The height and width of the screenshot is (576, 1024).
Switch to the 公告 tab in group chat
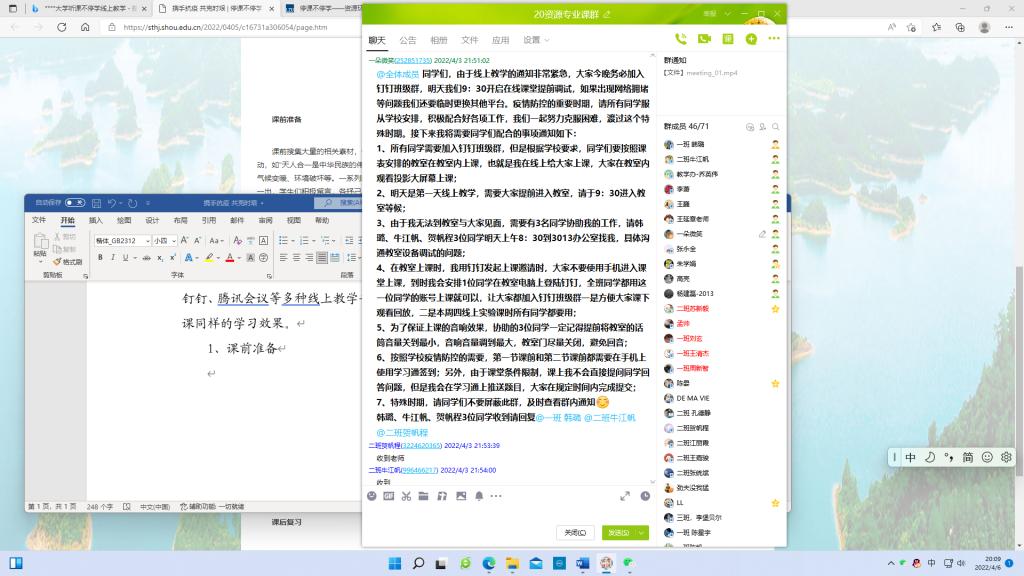pos(408,40)
